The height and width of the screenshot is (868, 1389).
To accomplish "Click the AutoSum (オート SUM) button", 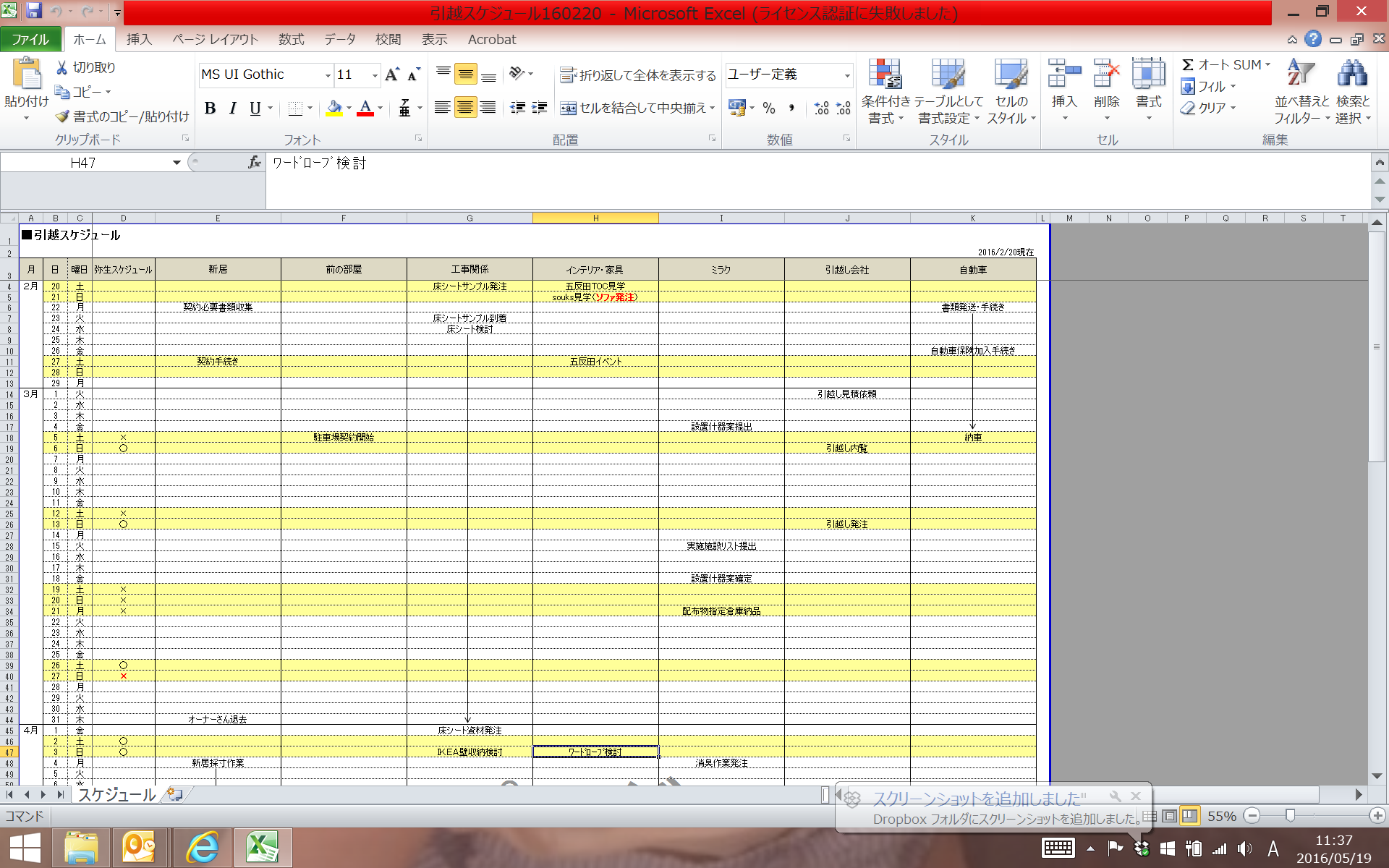I will coord(1226,65).
